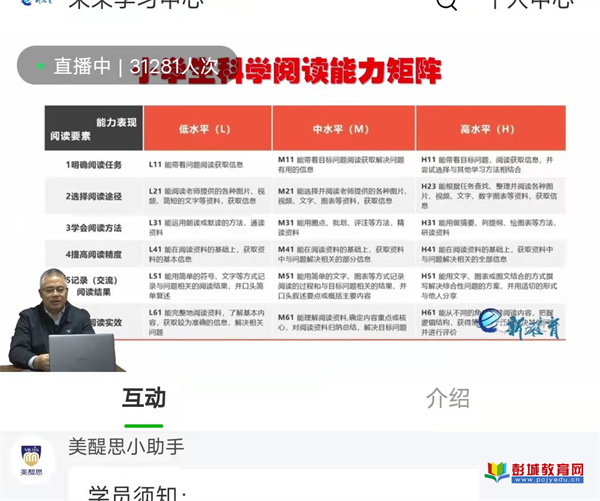Click the L41 table cell
Image resolution: width=600 pixels, height=501 pixels.
(x=207, y=254)
